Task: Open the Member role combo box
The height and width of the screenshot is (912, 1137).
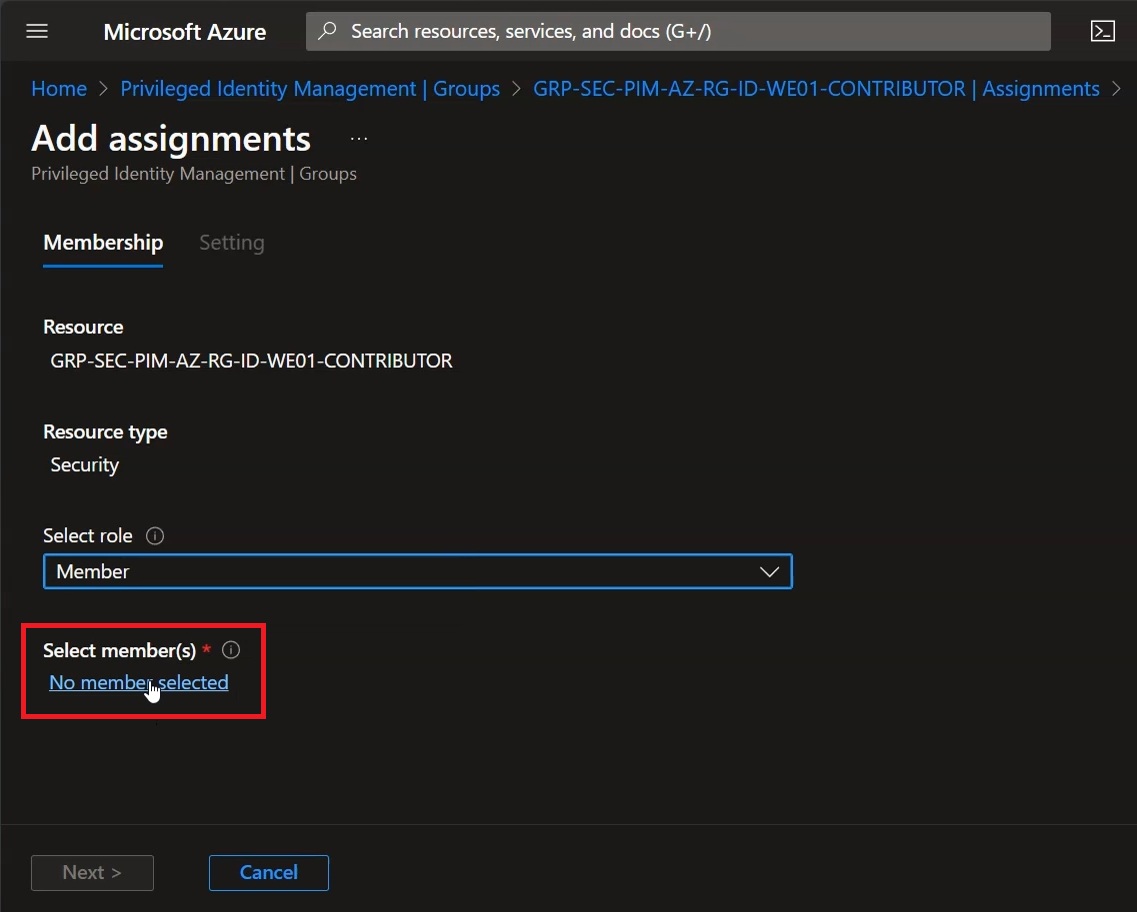Action: (x=418, y=572)
